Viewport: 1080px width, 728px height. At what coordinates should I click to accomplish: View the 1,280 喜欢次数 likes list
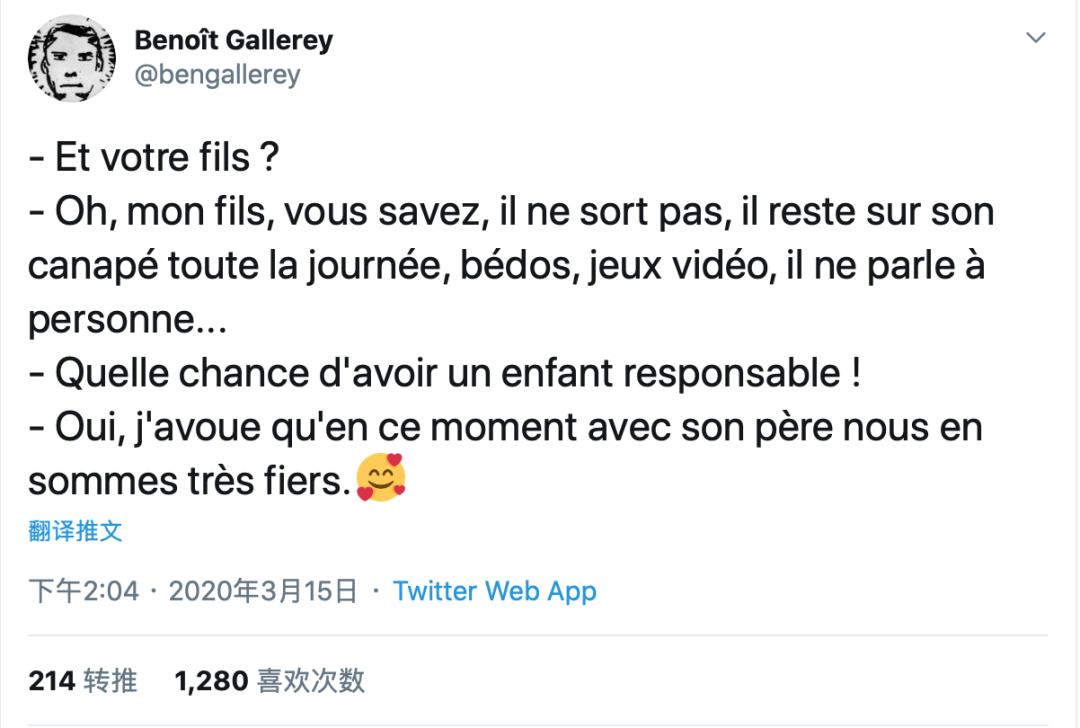click(269, 681)
